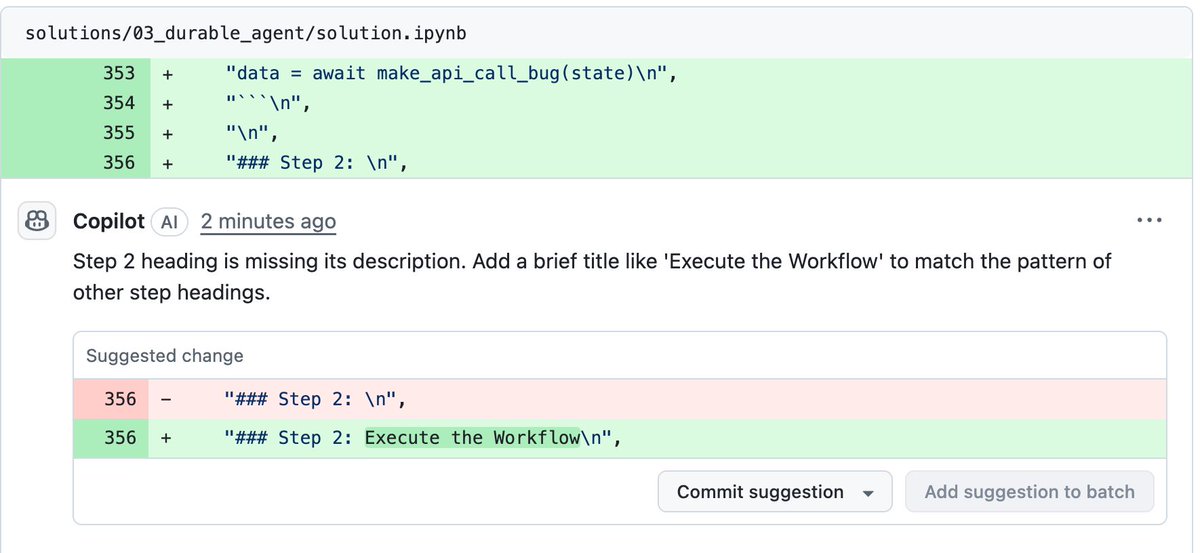Viewport: 1200px width, 553px height.
Task: Click the AI badge beside Copilot
Action: 169,222
